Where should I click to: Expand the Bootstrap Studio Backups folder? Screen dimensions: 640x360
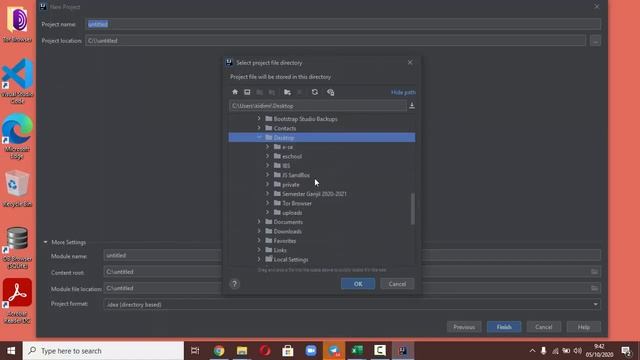coord(259,119)
